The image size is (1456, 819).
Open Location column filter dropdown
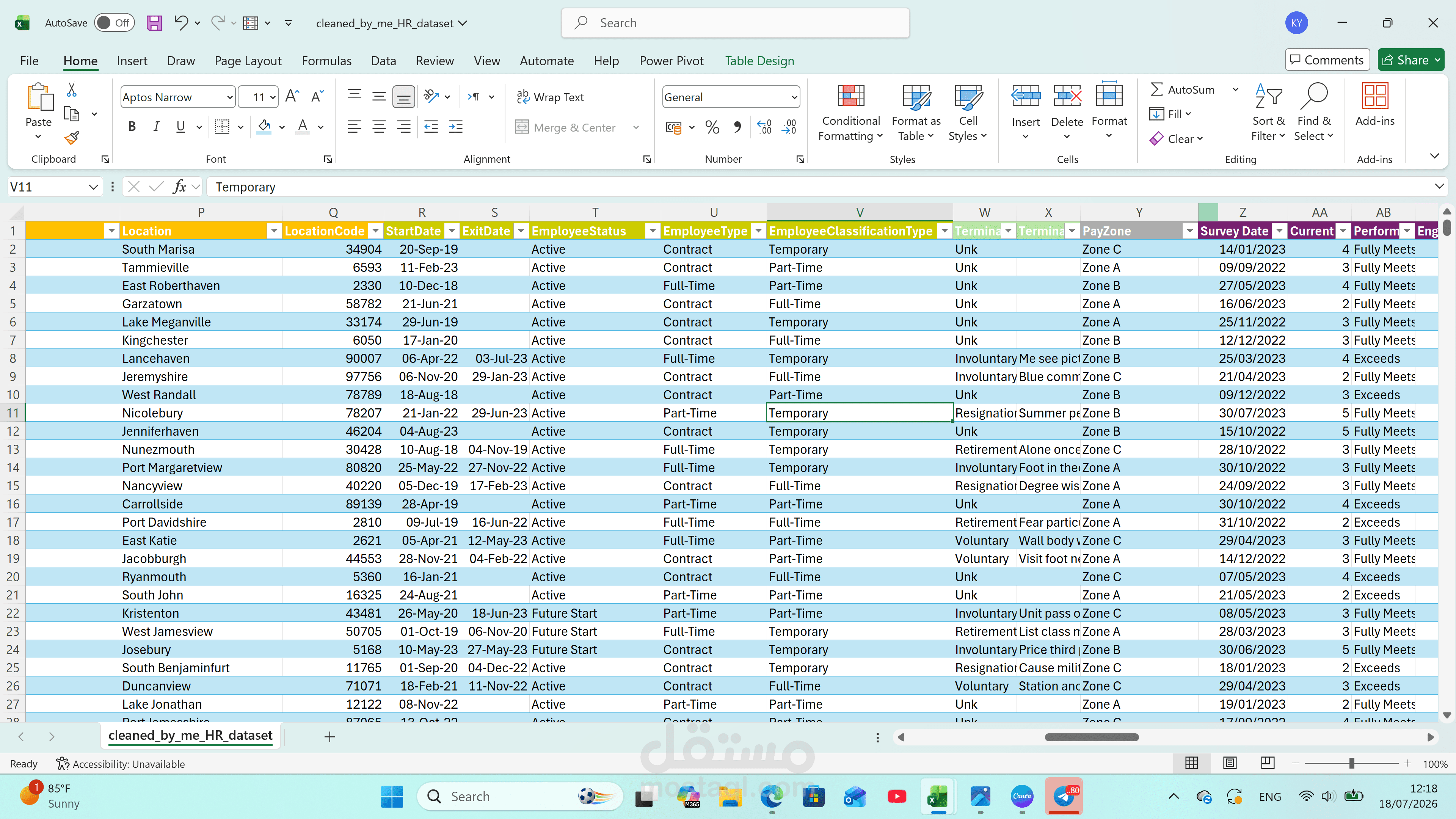(274, 231)
